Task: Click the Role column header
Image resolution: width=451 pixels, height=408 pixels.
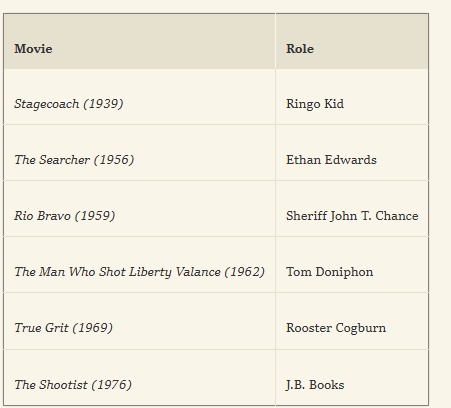Action: coord(352,41)
